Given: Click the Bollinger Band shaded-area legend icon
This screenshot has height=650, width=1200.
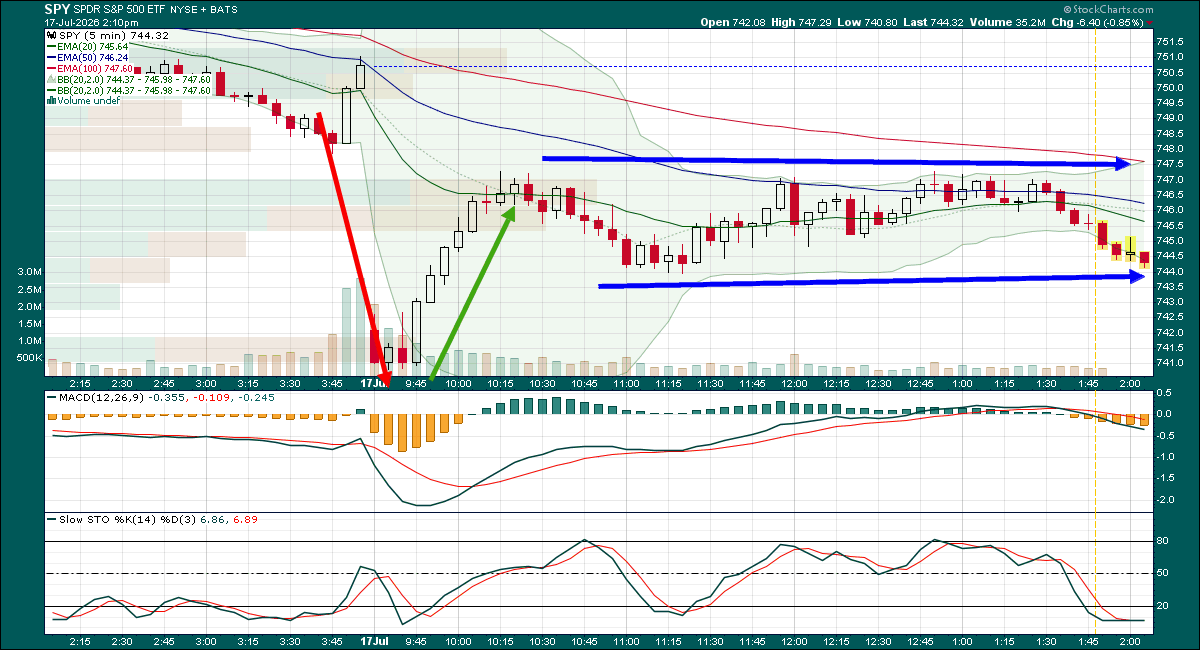Looking at the screenshot, I should [x=51, y=79].
